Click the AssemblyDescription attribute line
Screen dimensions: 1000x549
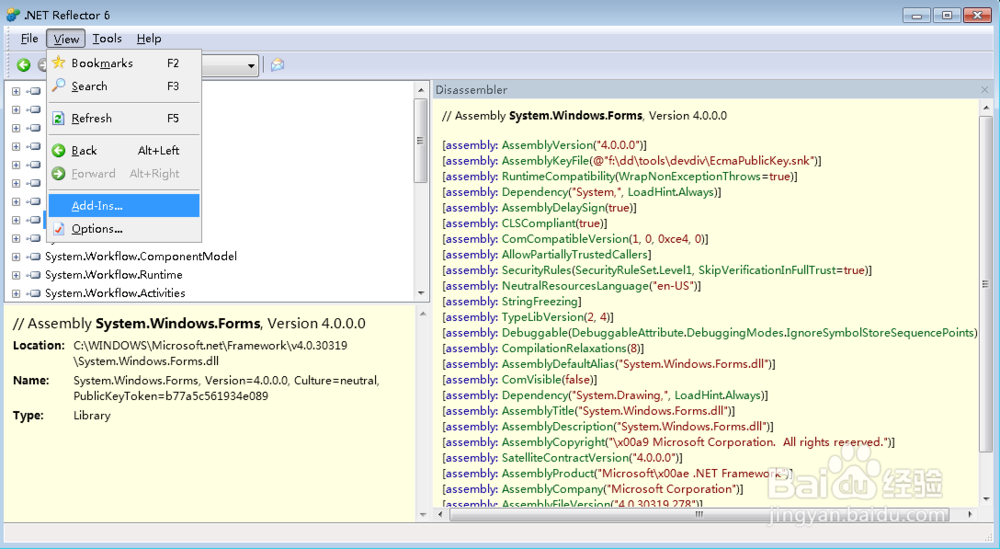608,427
